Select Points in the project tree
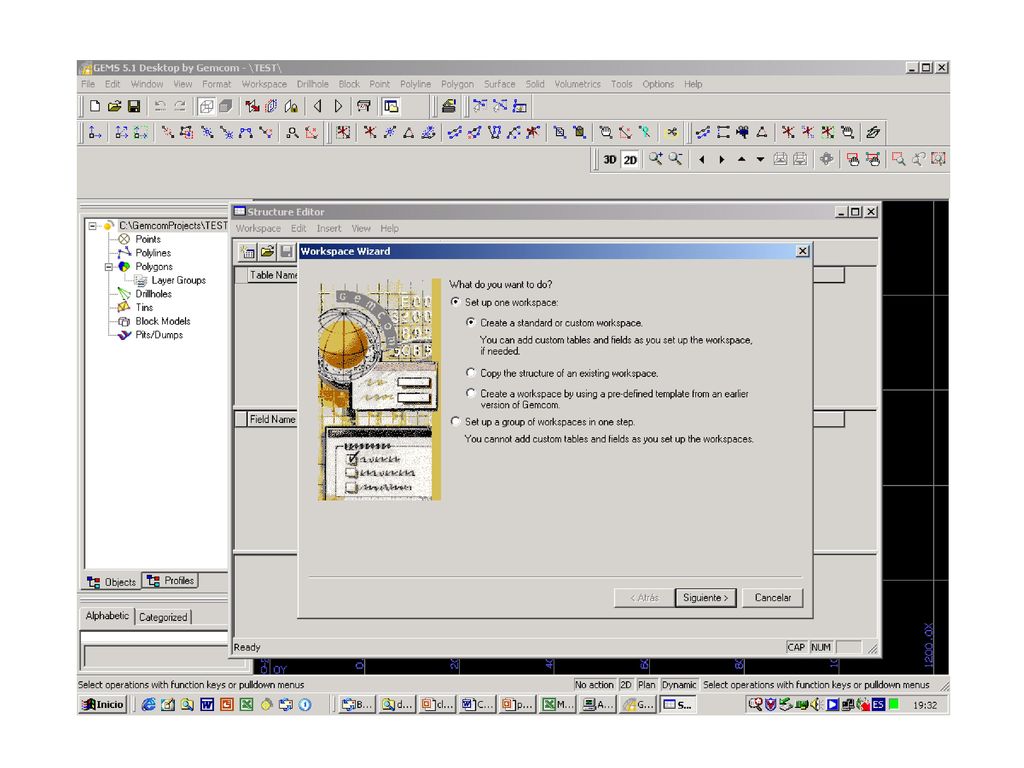This screenshot has width=1024, height=768. pyautogui.click(x=148, y=240)
